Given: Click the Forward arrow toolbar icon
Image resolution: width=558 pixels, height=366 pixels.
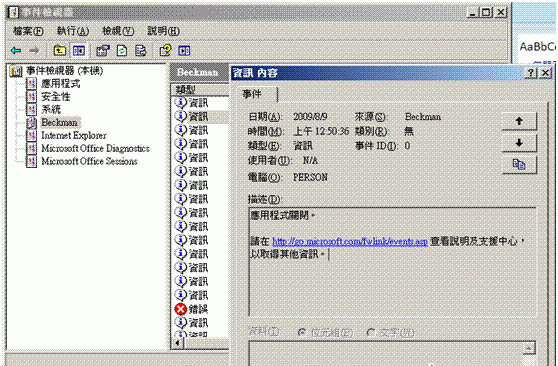Looking at the screenshot, I should [x=34, y=51].
